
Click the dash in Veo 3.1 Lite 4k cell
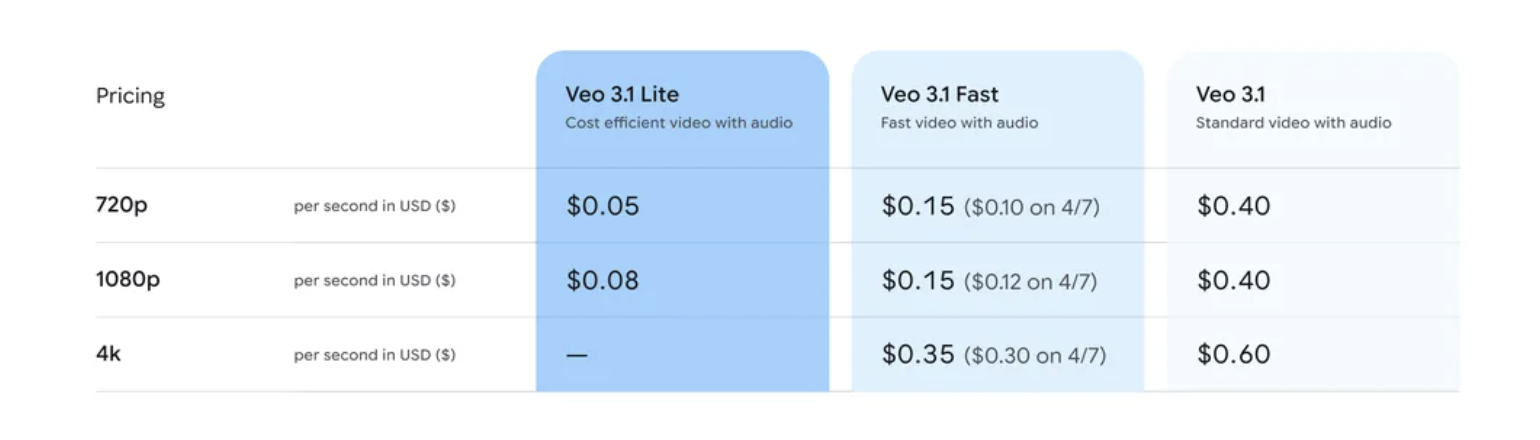577,355
